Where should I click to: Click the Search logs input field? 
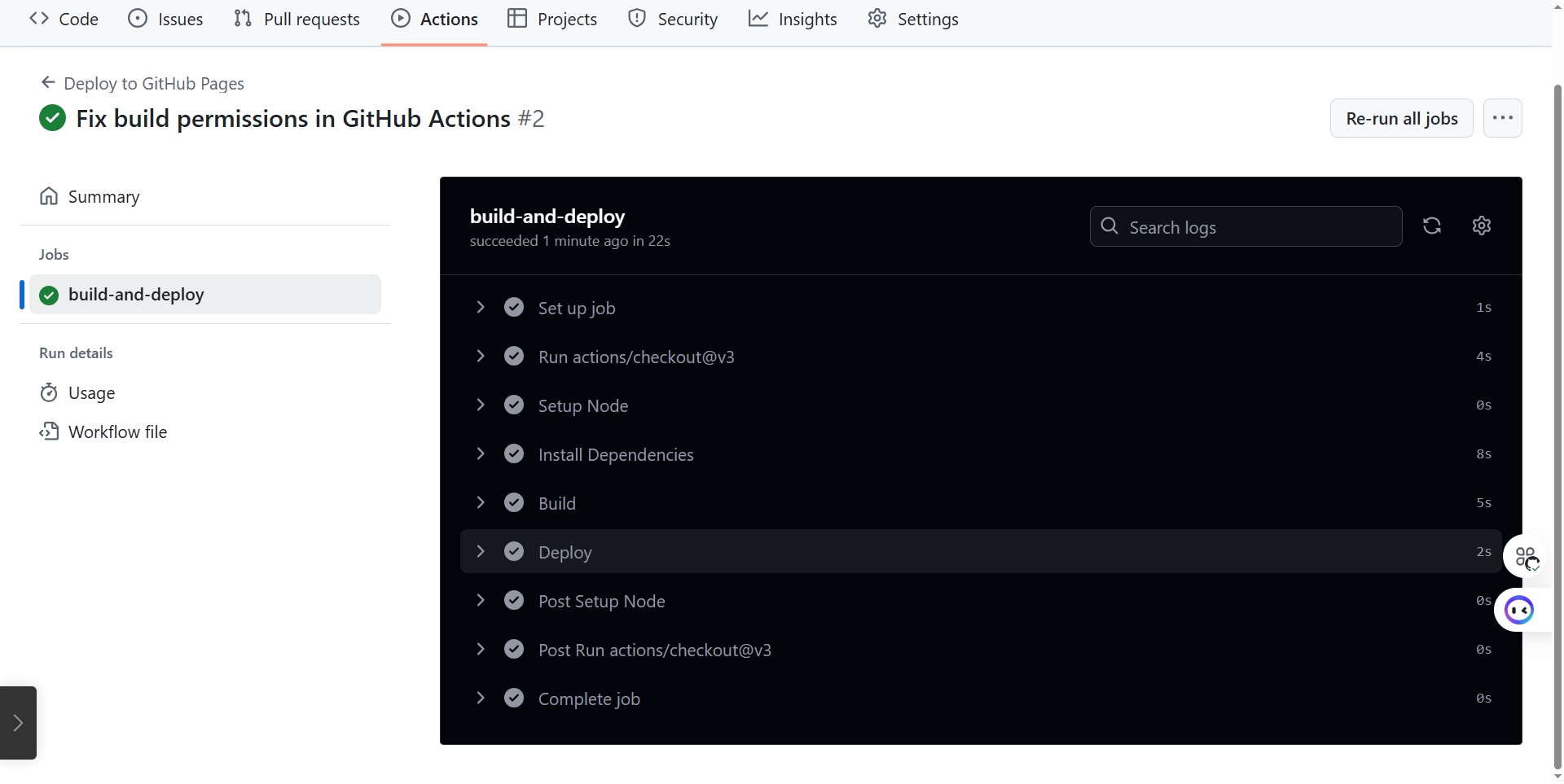[1245, 226]
